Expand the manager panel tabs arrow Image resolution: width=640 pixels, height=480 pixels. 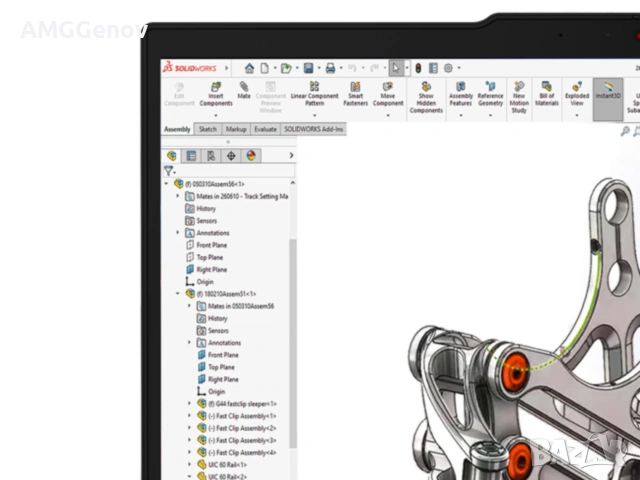pyautogui.click(x=291, y=156)
